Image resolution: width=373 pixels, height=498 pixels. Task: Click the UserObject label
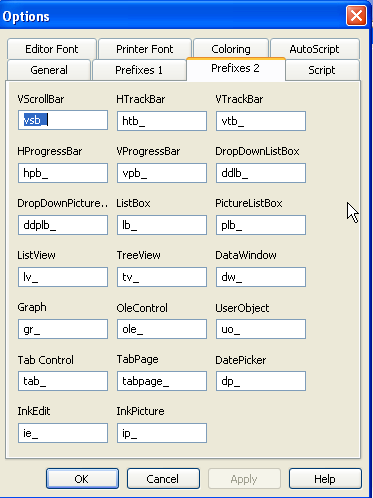(x=242, y=308)
